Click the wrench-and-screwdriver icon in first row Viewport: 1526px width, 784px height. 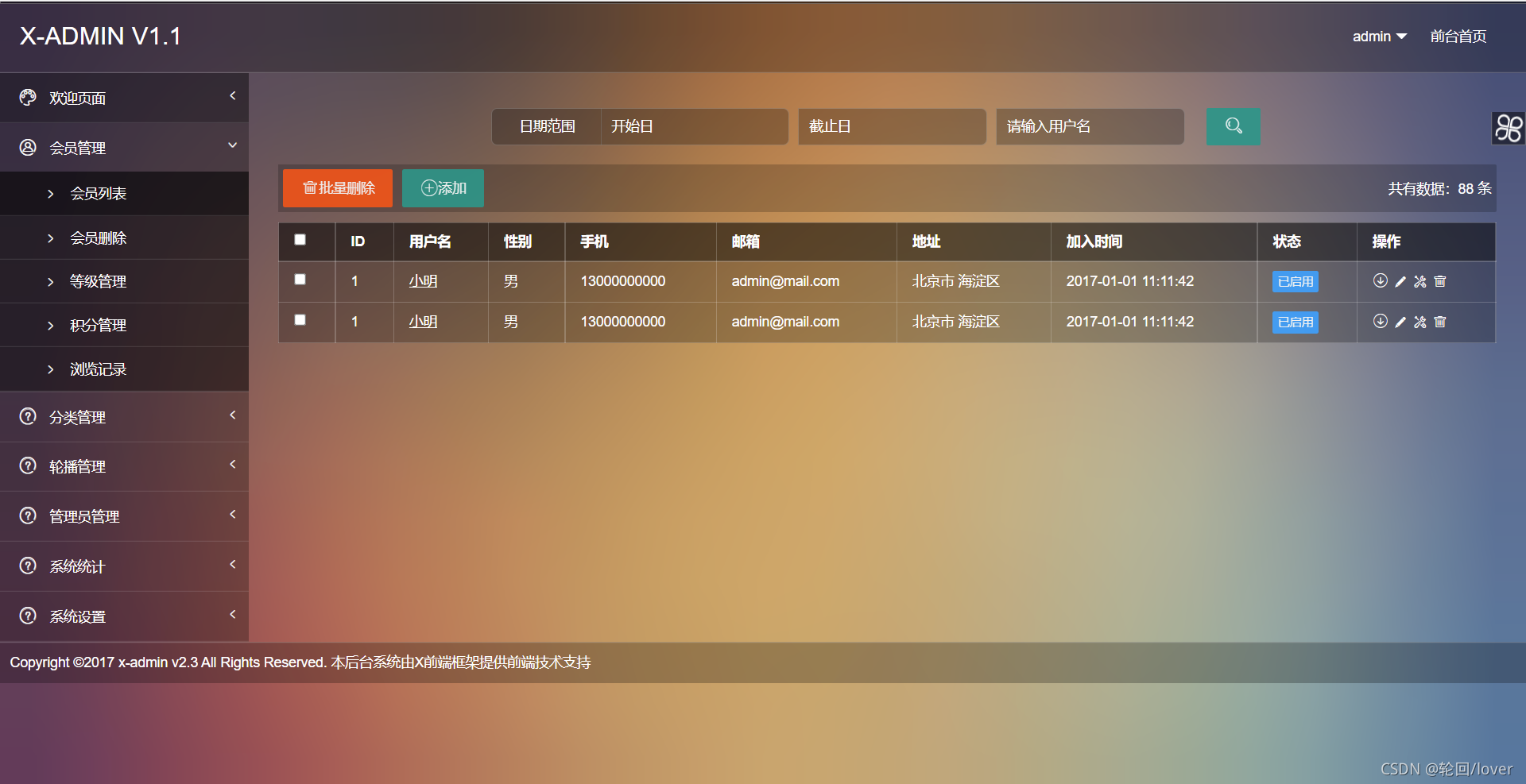(x=1420, y=281)
